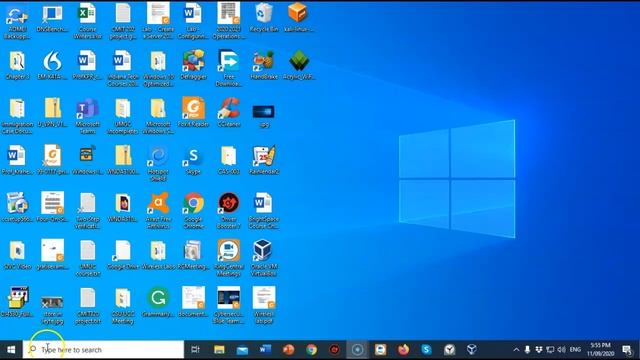Launch the CCleaner shortcut
The width and height of the screenshot is (640, 360).
click(x=229, y=112)
